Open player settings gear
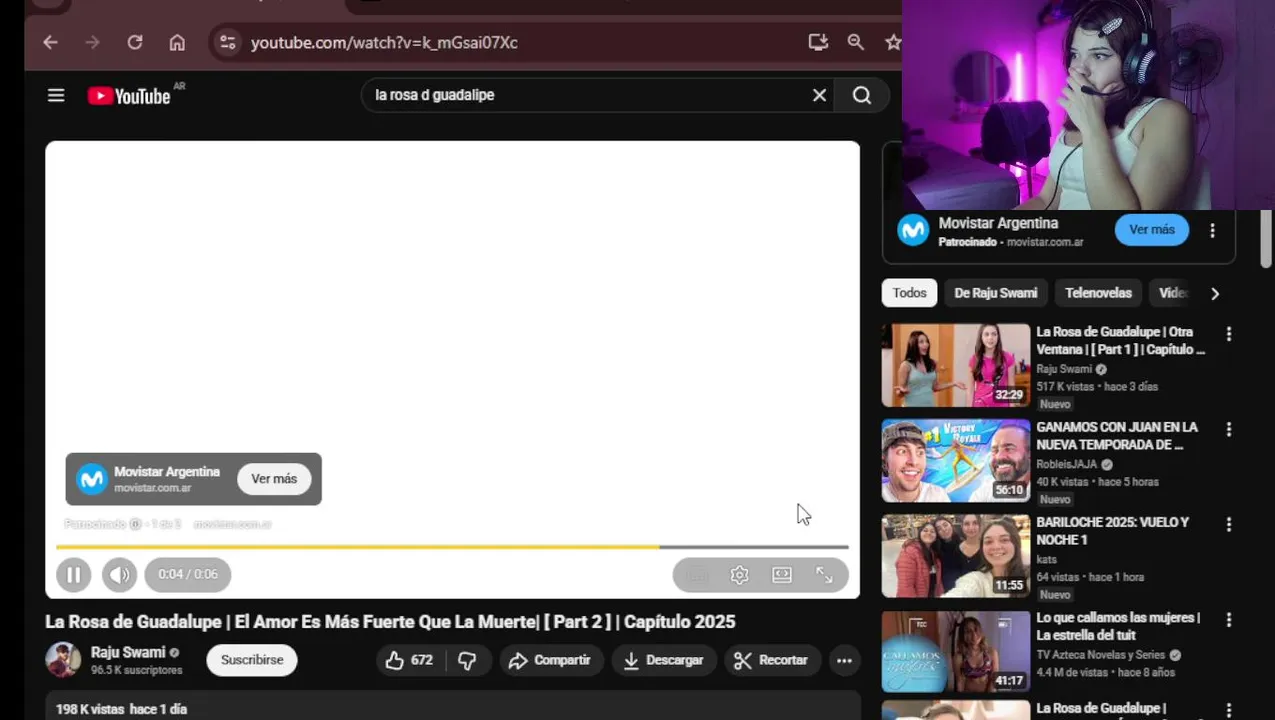 739,575
